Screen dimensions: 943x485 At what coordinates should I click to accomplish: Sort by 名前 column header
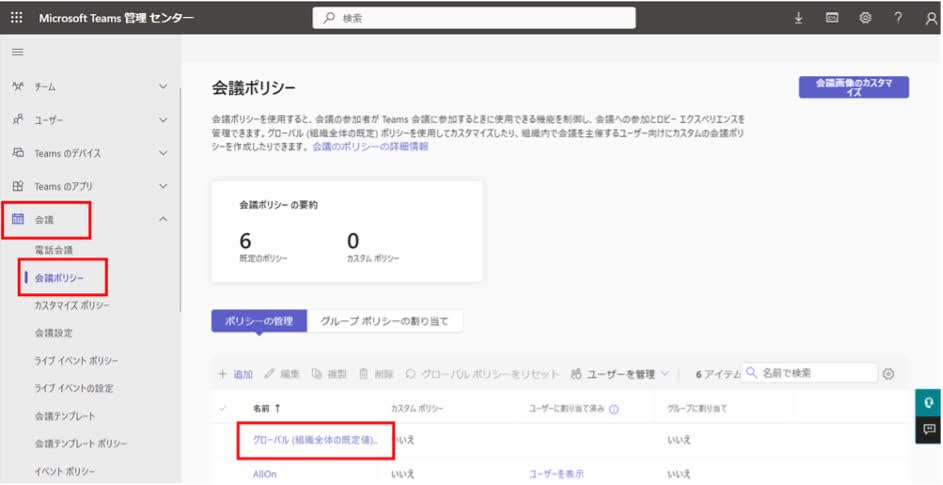point(266,409)
